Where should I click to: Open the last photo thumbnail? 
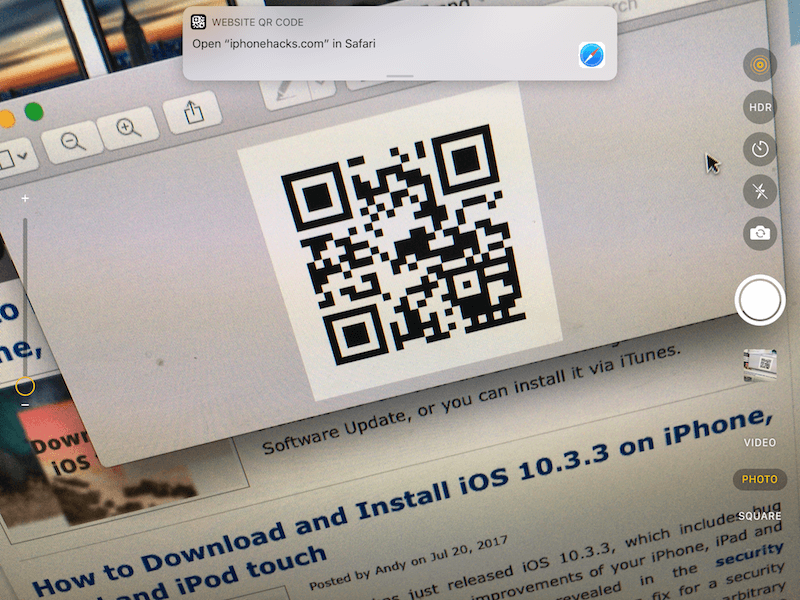(760, 366)
